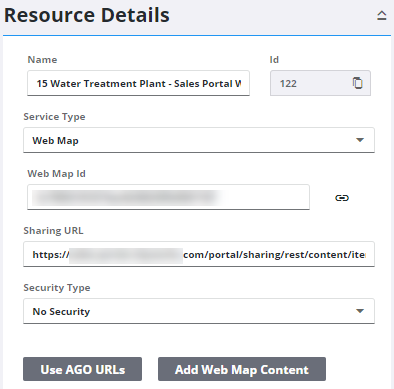Click the Security Type label
This screenshot has width=394, height=389.
[57, 288]
